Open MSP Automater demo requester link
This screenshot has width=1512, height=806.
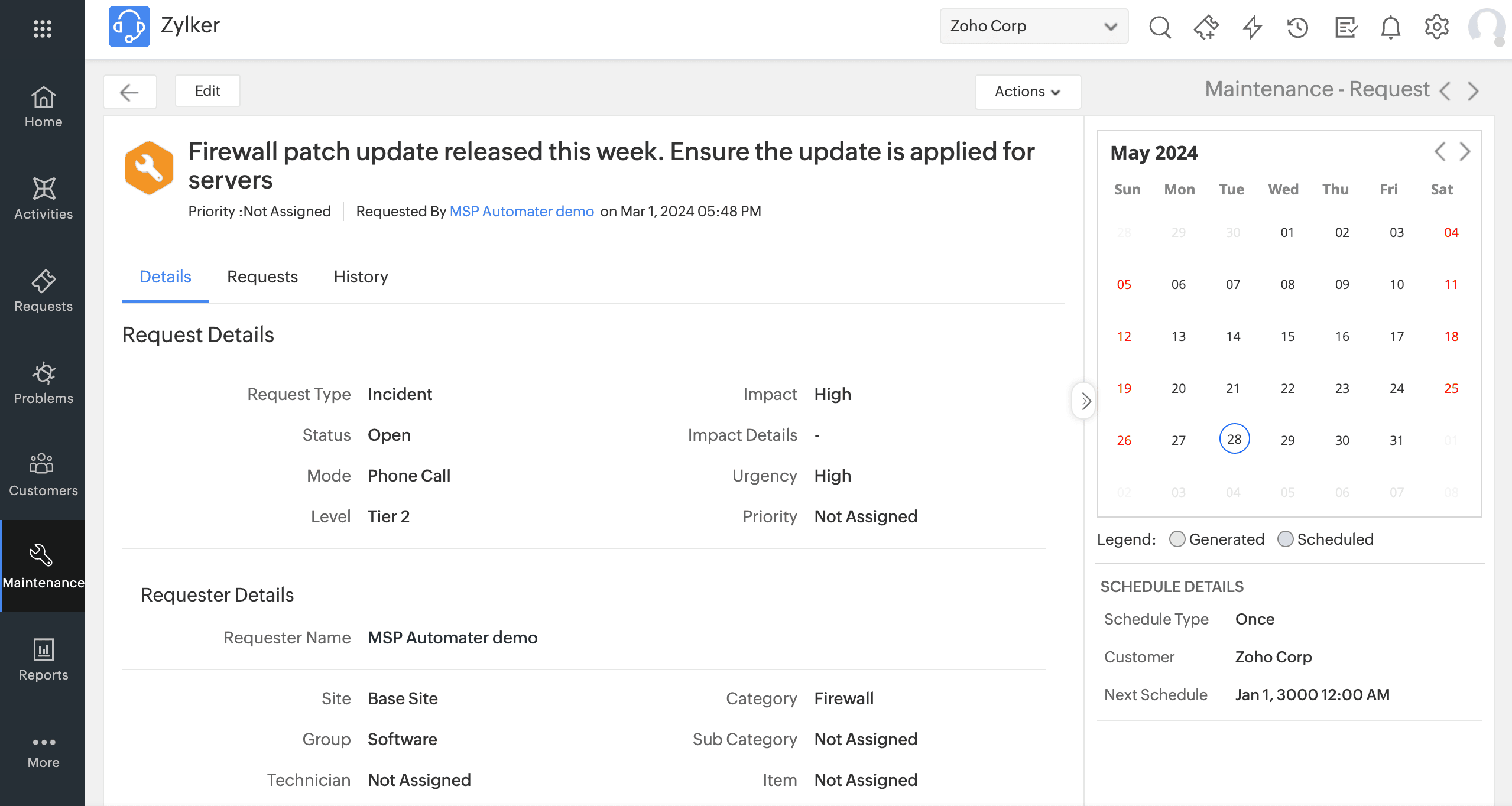[x=521, y=212]
